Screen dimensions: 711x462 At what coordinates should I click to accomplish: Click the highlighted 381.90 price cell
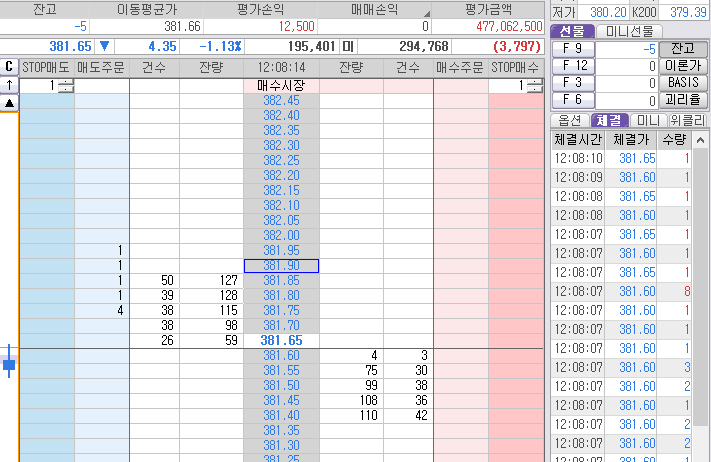pos(281,266)
